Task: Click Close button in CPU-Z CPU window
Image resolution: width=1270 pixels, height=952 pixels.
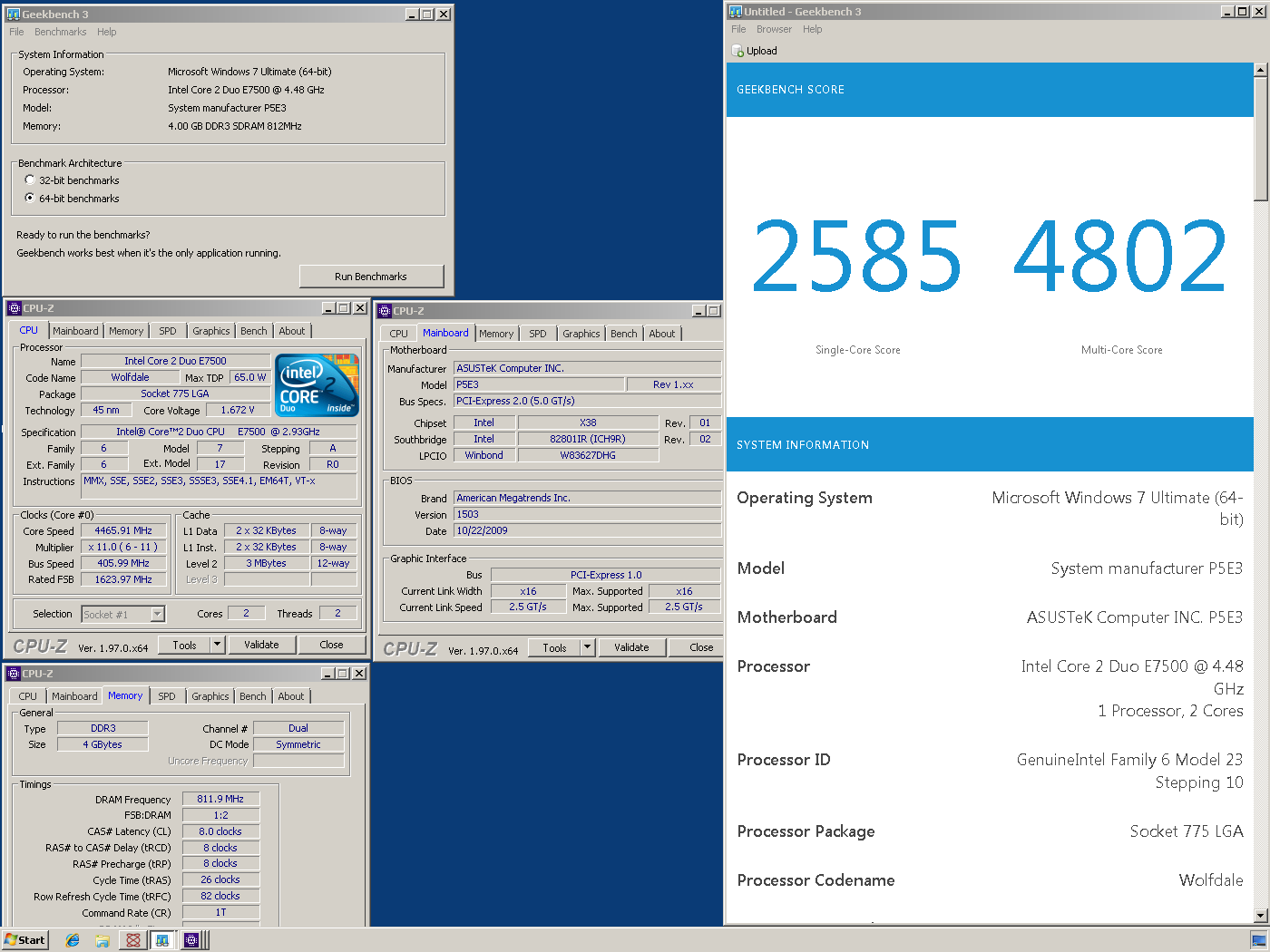Action: click(x=331, y=645)
